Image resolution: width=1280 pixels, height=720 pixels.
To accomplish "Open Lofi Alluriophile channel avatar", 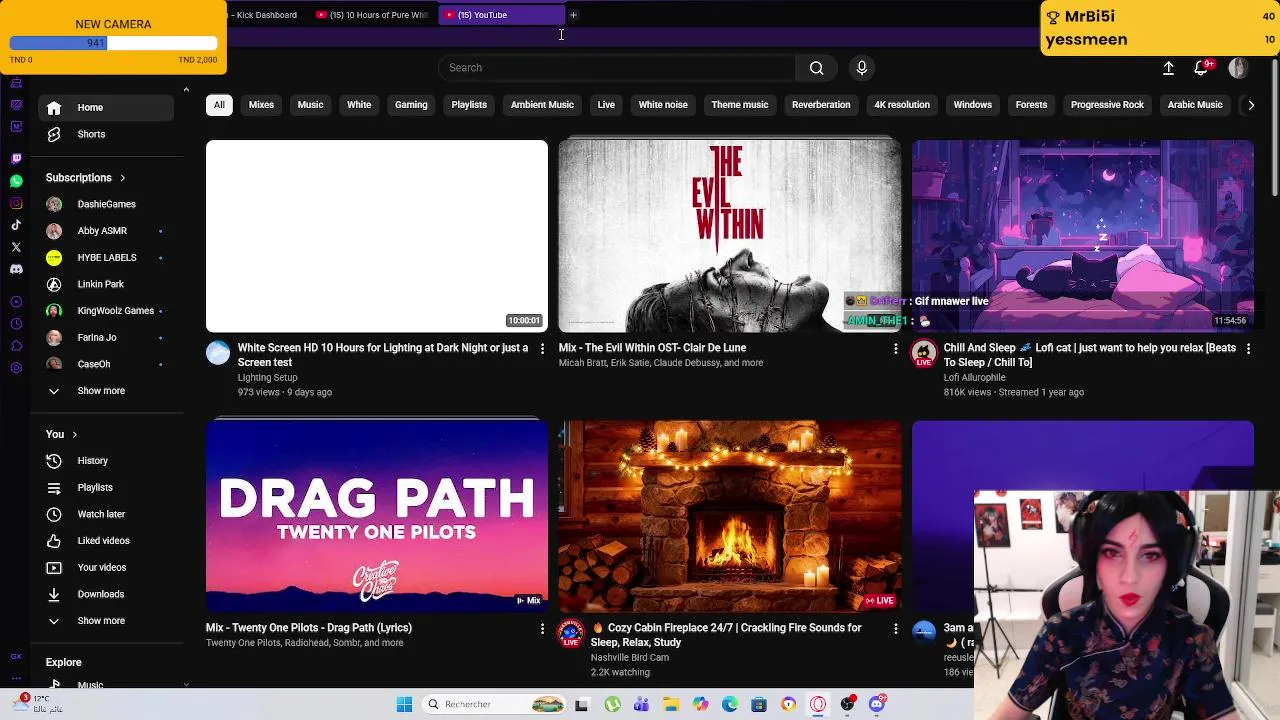I will [924, 354].
